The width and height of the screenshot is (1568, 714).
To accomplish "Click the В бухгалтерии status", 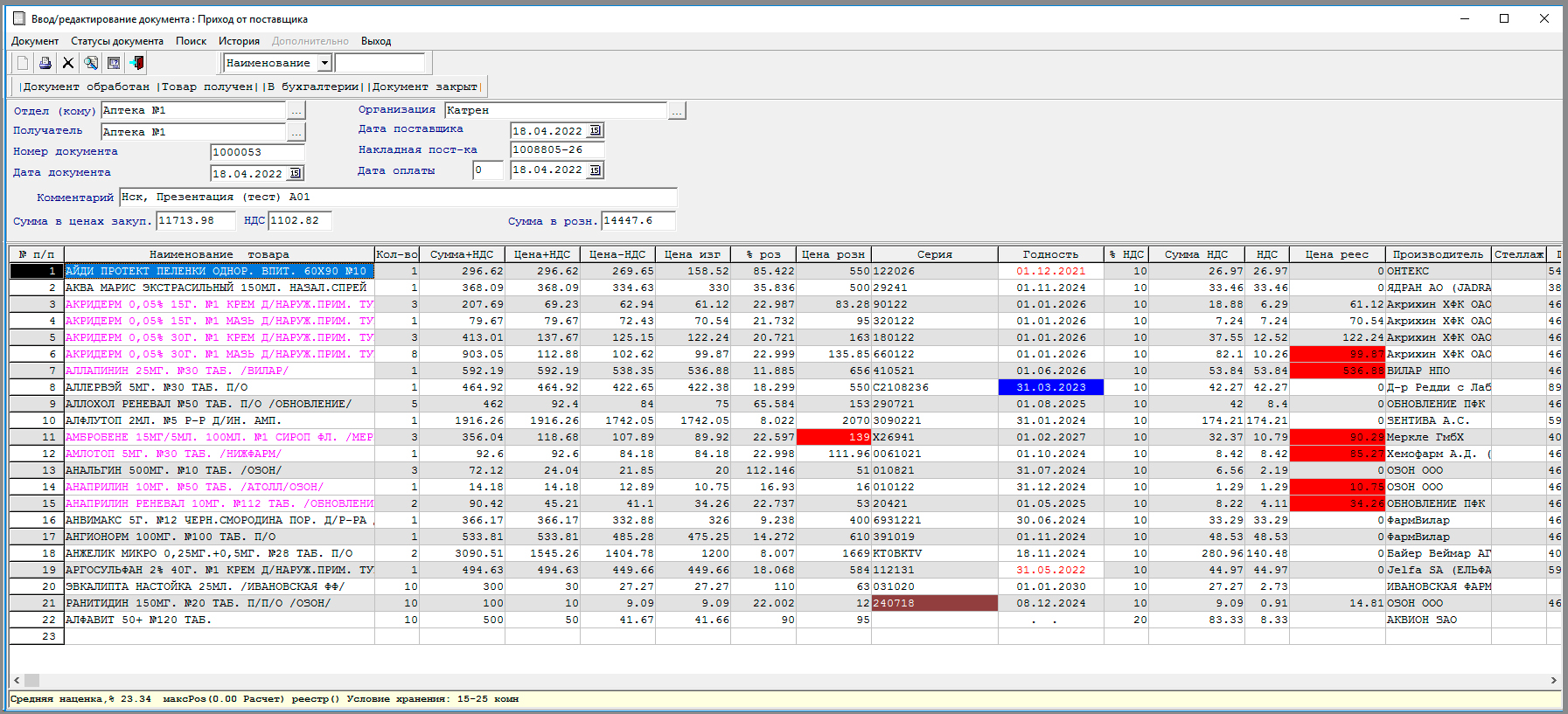I will 312,87.
